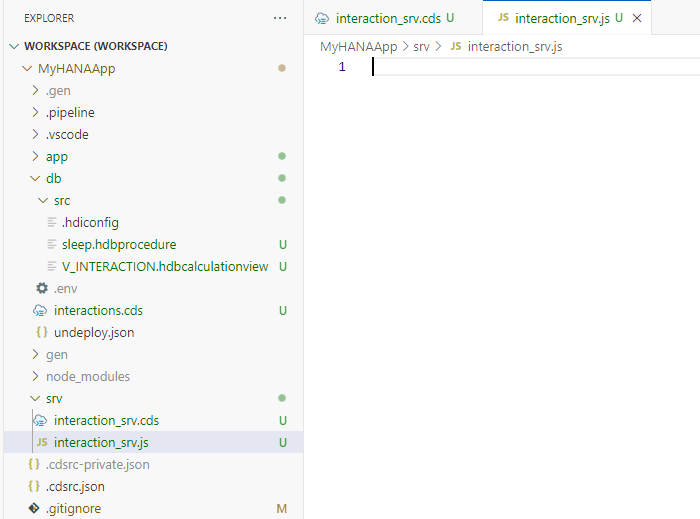Viewport: 700px width, 519px height.
Task: Open interaction_srv.cds under srv folder
Action: [x=106, y=420]
